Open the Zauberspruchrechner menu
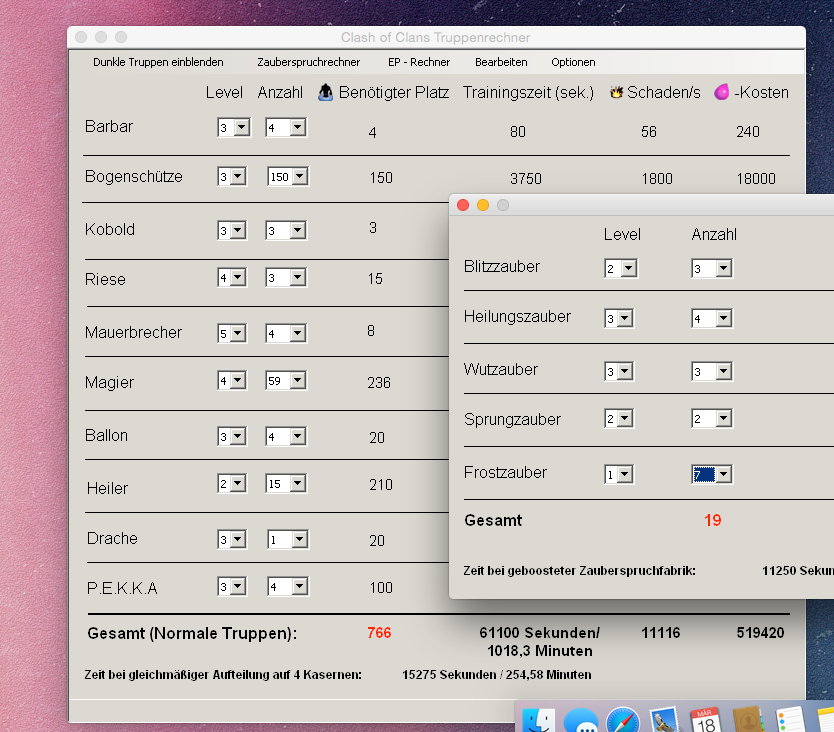The width and height of the screenshot is (834, 732). click(x=308, y=62)
